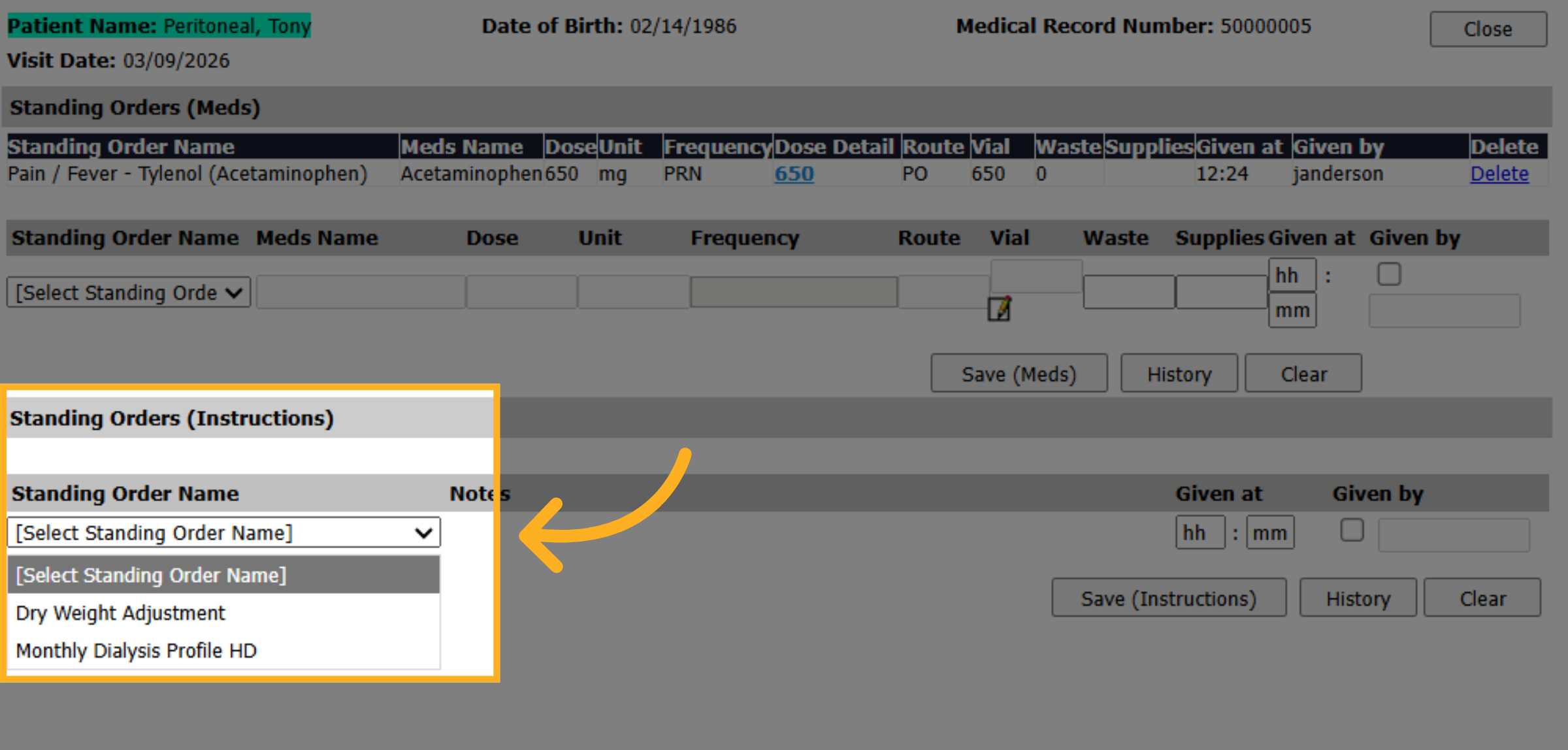Pick the highlighted Select Standing Order Name option

point(223,575)
